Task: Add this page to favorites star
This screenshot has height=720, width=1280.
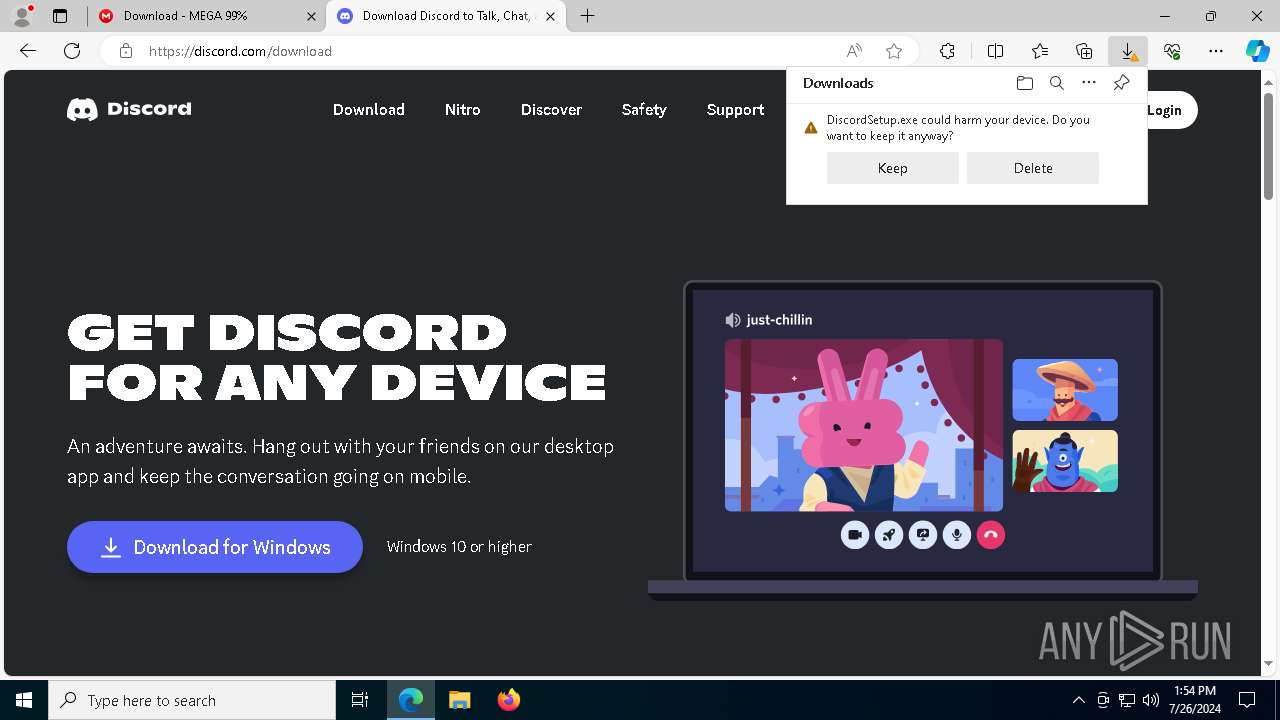Action: [x=894, y=51]
